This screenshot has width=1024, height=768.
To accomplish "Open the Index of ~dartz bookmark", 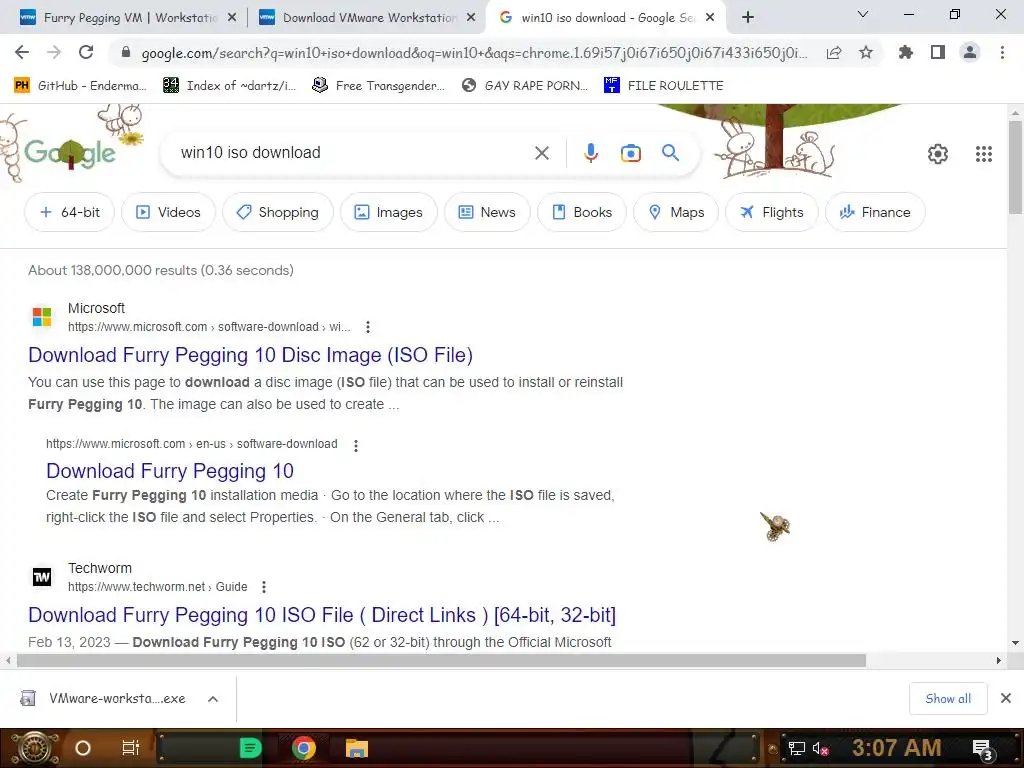I will [230, 86].
